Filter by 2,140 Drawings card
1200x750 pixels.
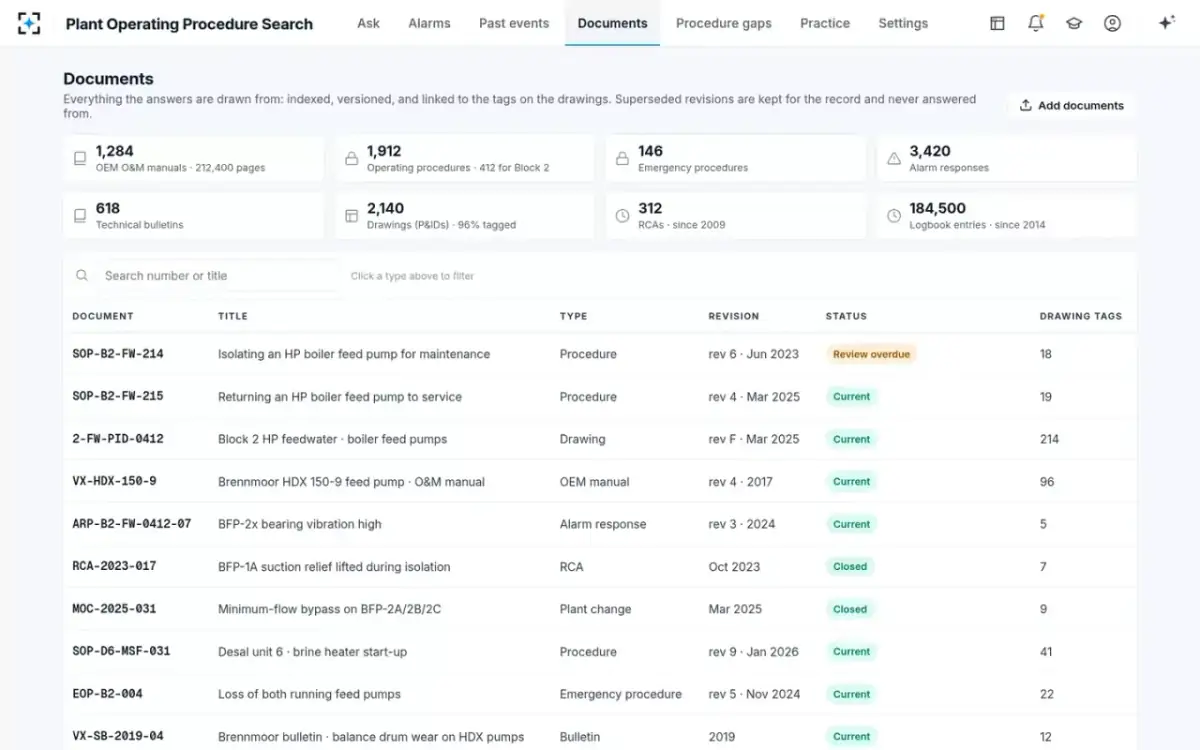coord(464,216)
